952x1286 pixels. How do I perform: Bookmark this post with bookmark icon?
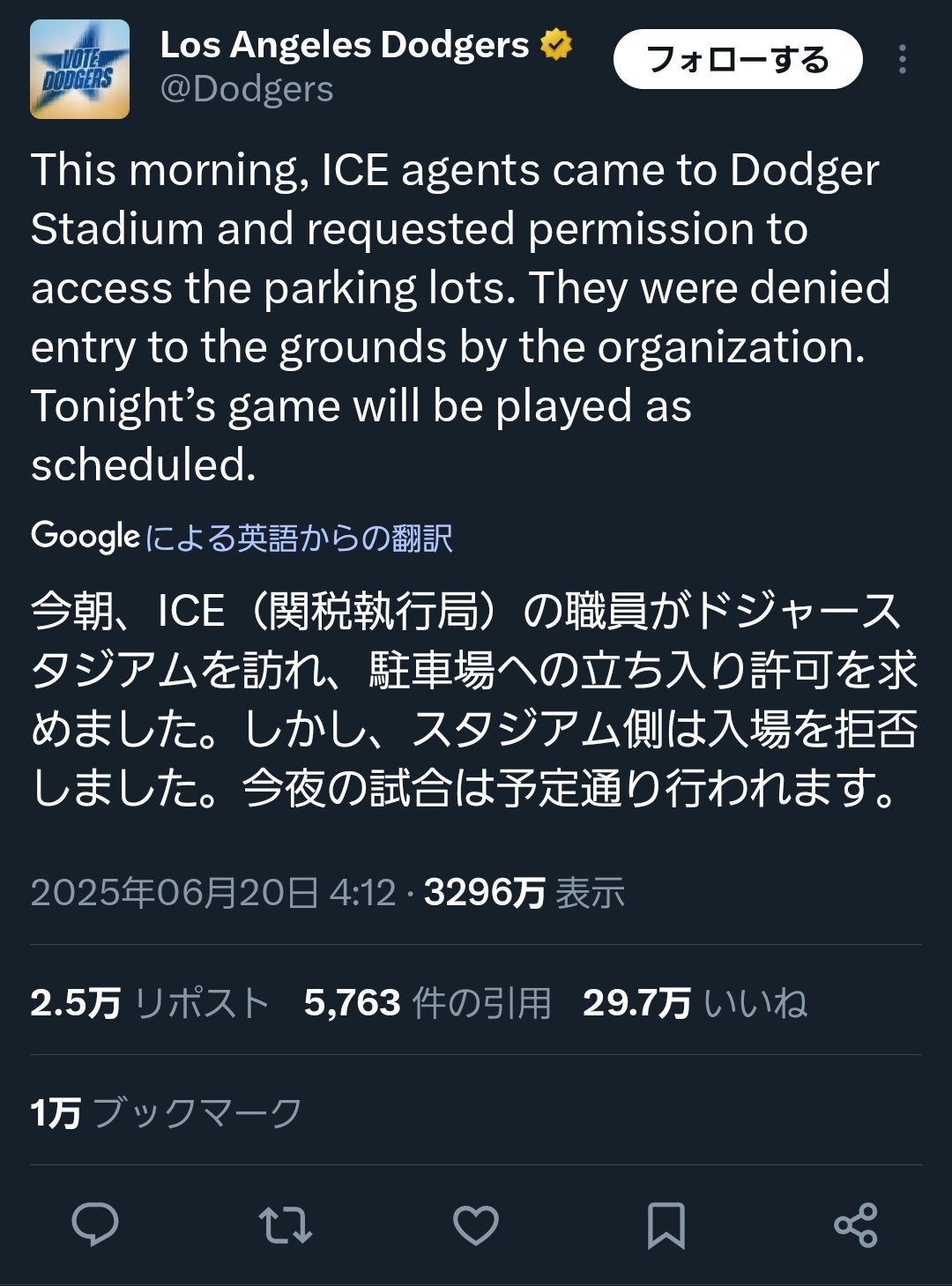point(666,1225)
